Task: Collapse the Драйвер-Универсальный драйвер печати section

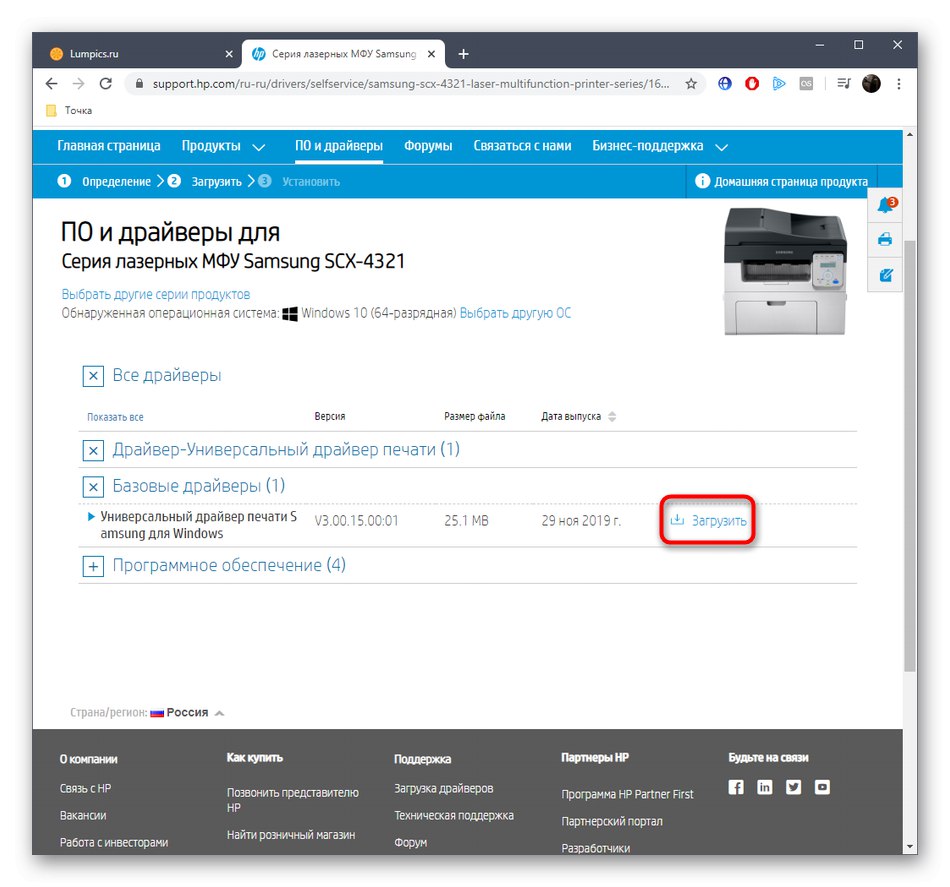Action: [92, 450]
